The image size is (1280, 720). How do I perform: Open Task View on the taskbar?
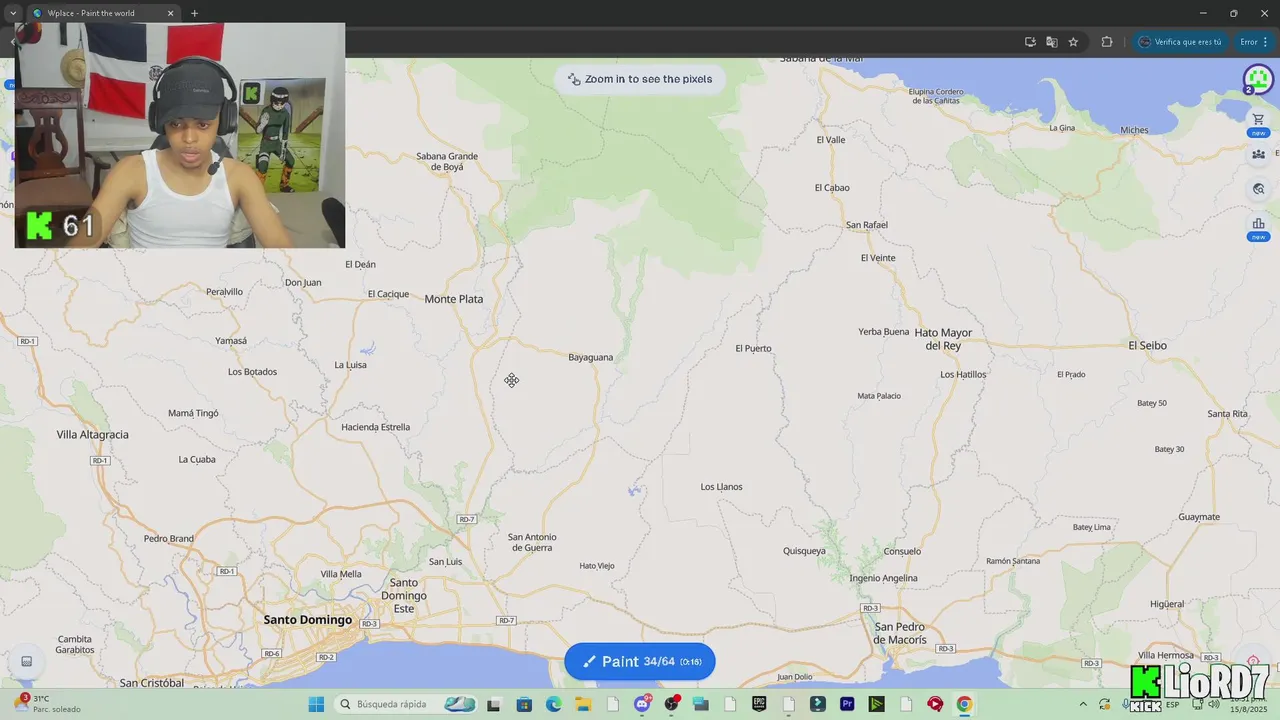[x=493, y=704]
